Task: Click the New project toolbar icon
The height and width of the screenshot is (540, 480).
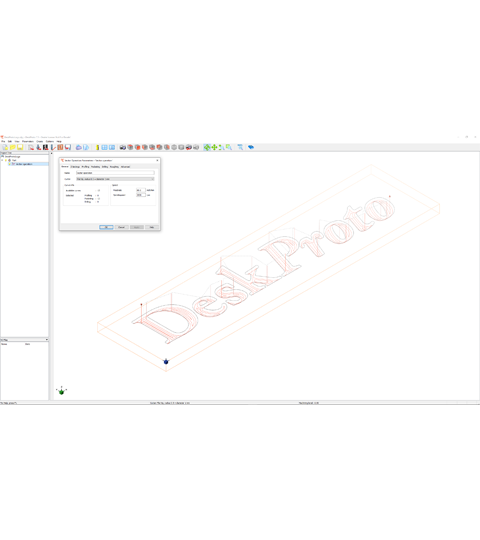Action: coord(5,147)
